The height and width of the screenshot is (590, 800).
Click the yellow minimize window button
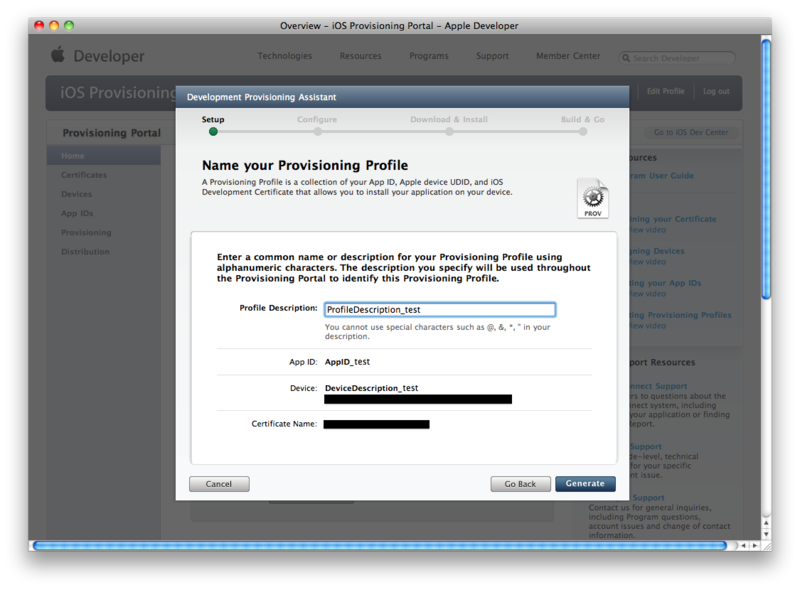pos(54,25)
